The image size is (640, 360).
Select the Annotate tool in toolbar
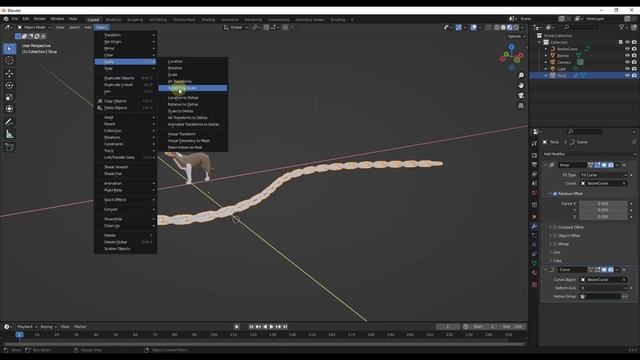click(9, 122)
